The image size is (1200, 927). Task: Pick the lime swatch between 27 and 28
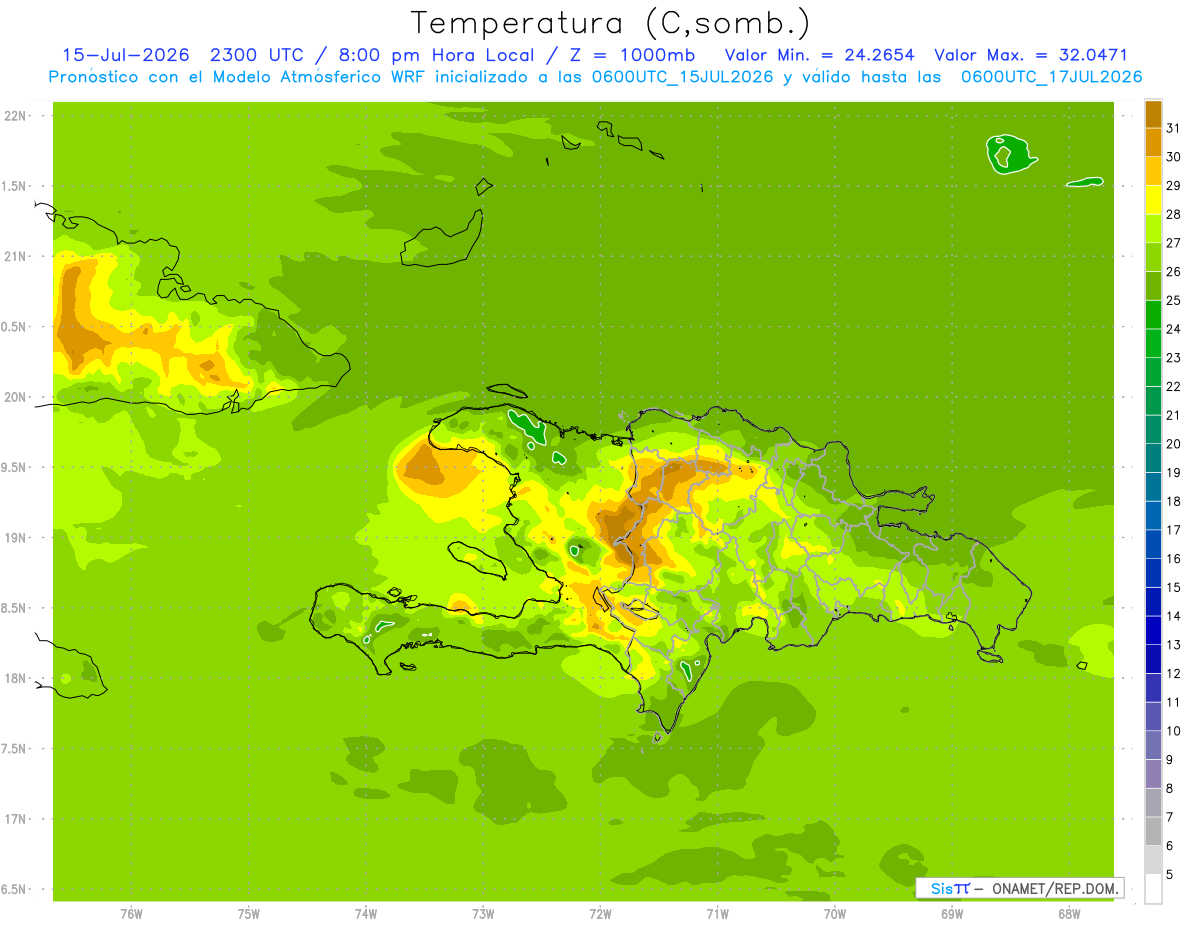(x=1153, y=228)
